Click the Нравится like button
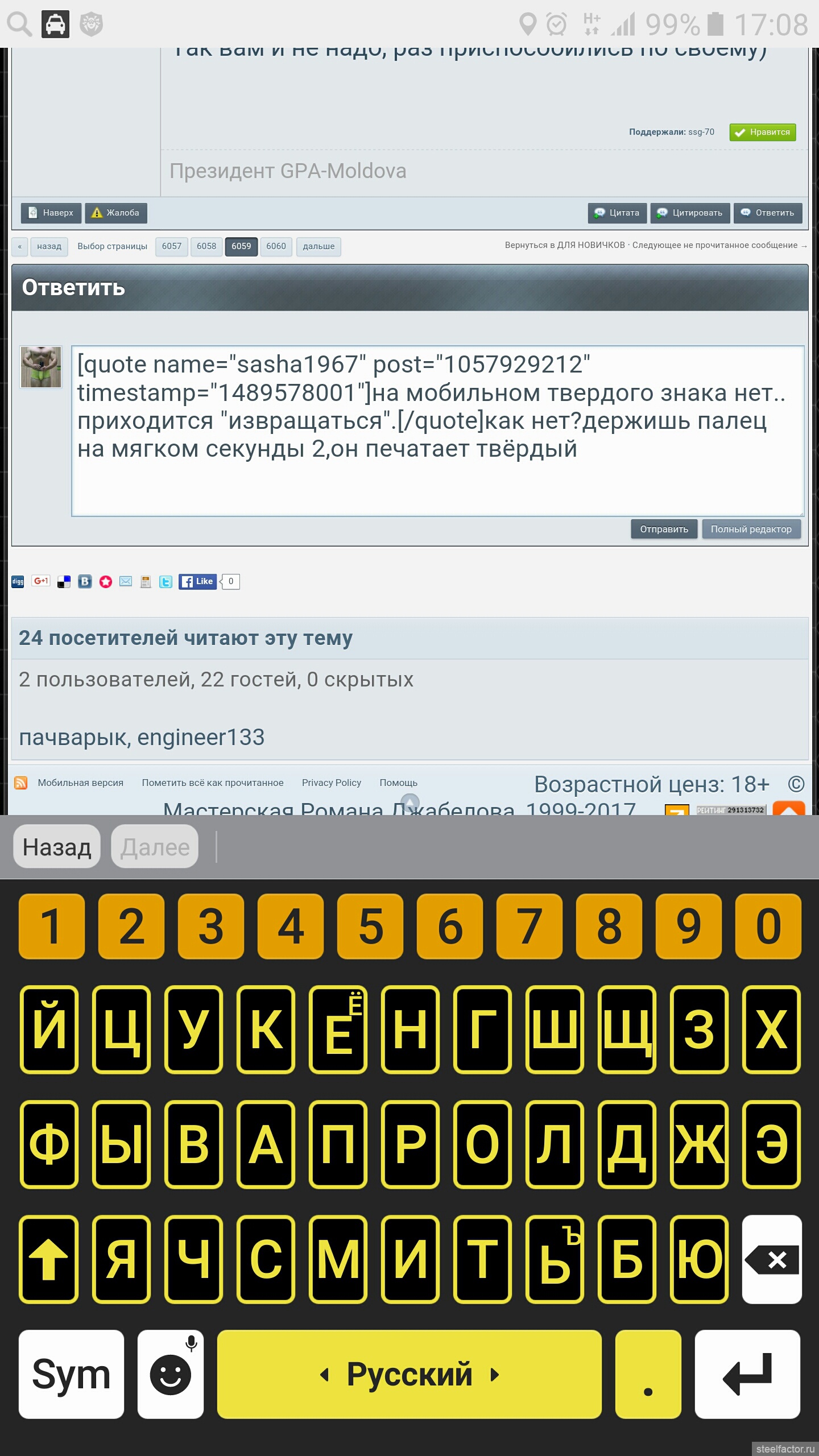819x1456 pixels. 763,132
